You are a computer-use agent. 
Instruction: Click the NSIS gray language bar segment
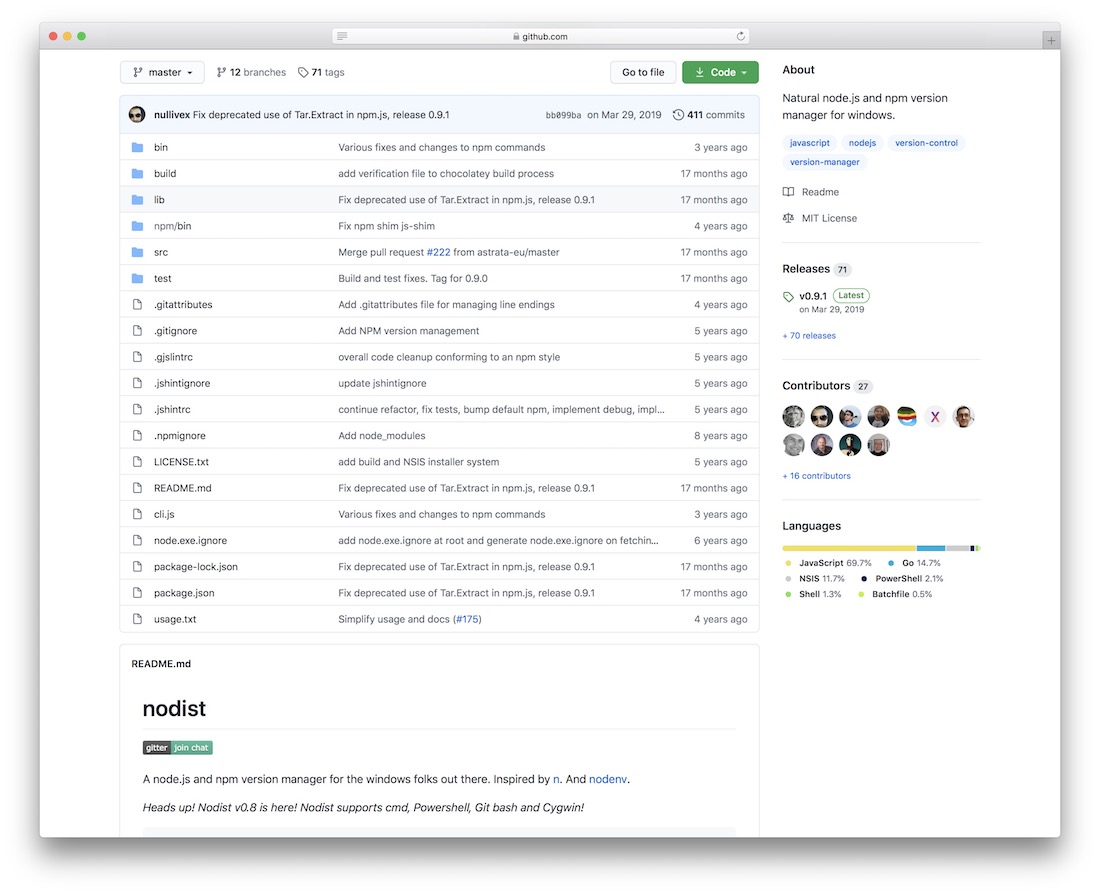(x=958, y=548)
